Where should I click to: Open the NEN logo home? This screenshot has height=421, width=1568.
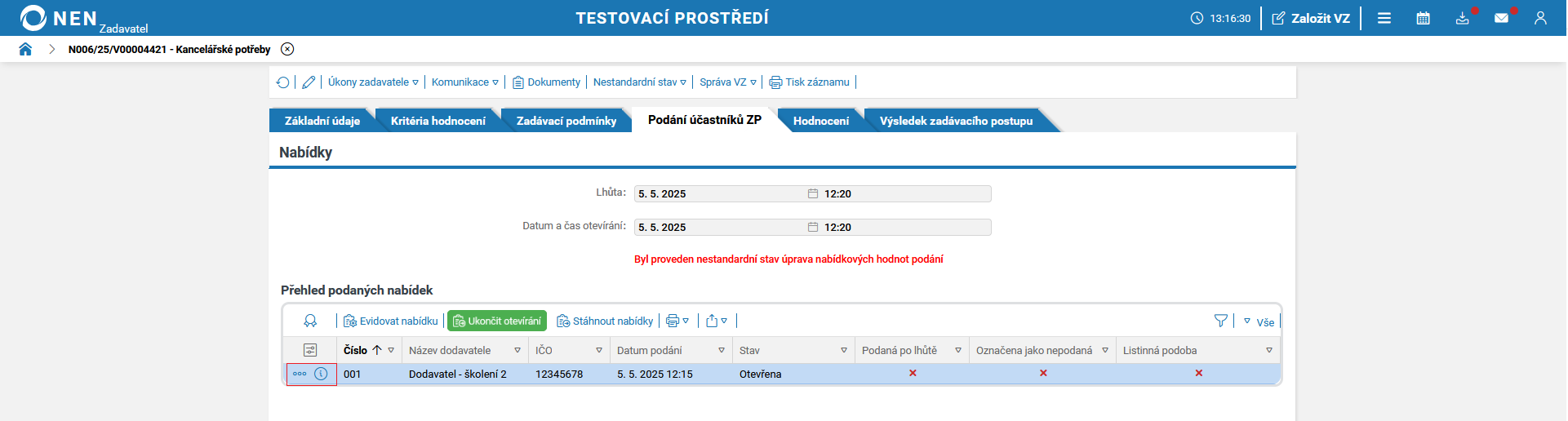[x=83, y=19]
